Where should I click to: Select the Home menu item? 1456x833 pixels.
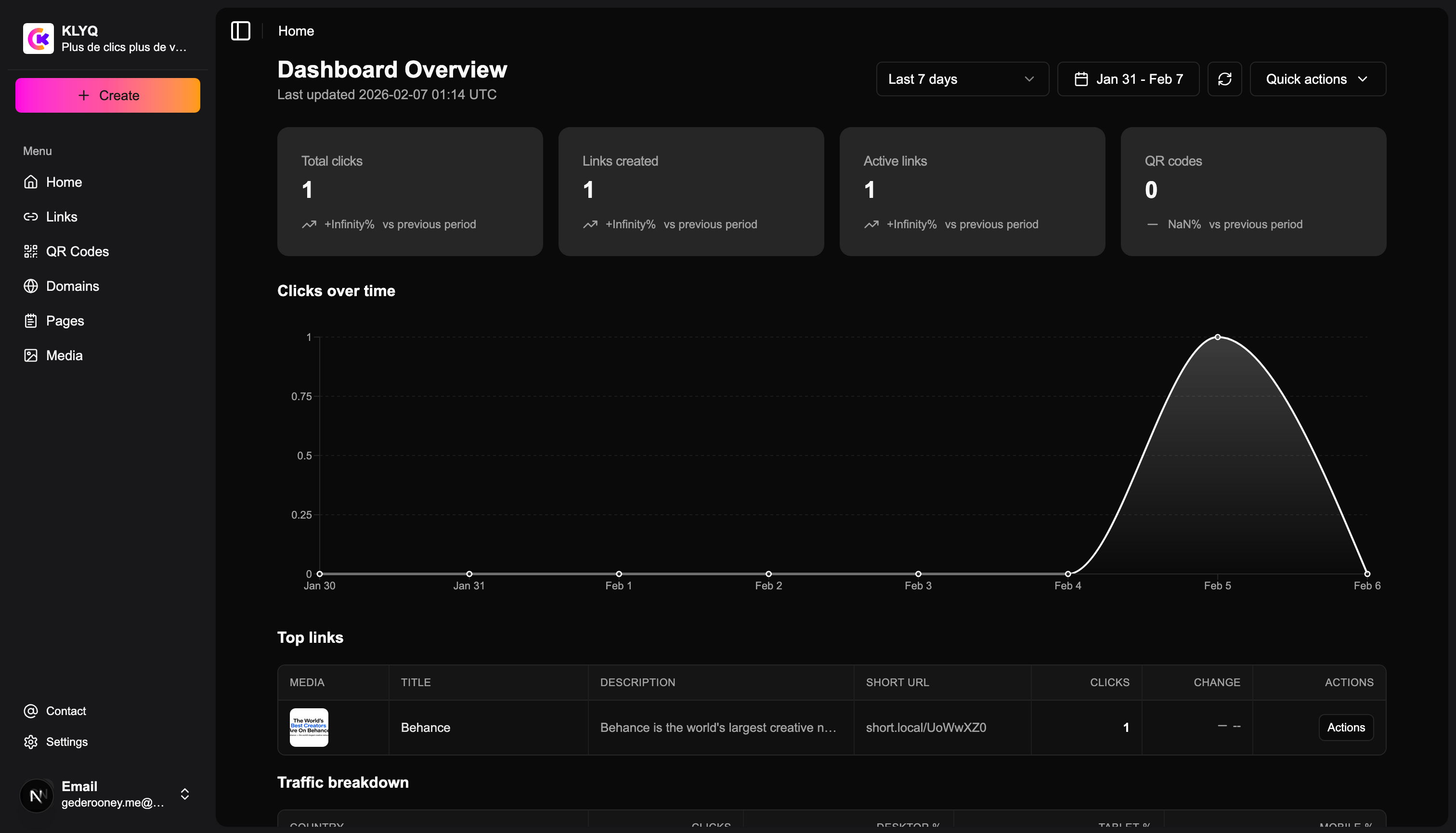click(64, 182)
